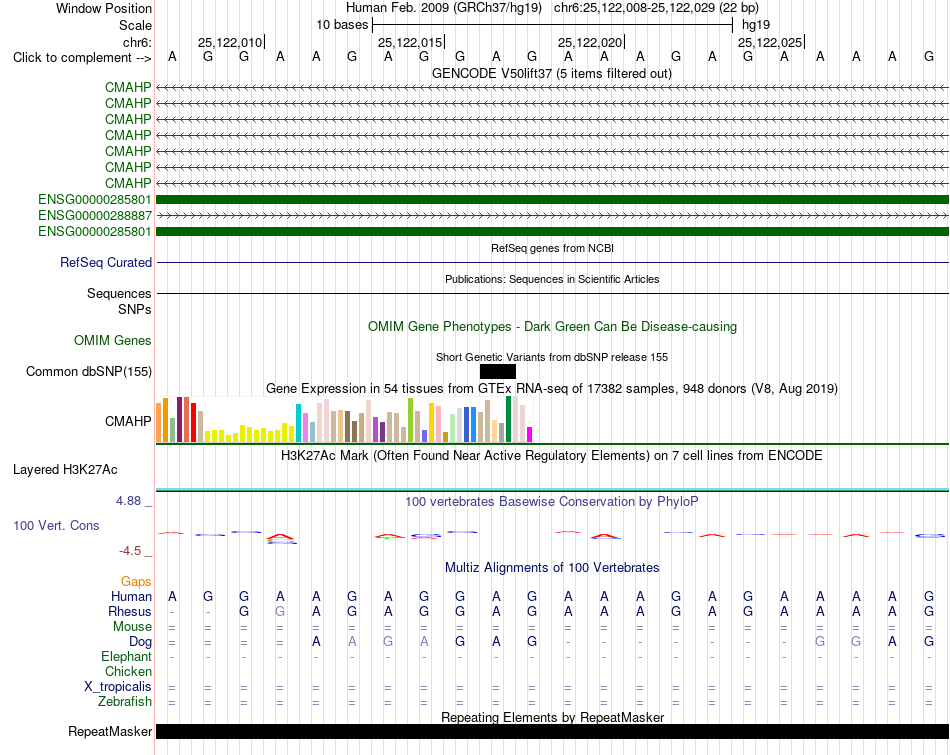Click the black RepeatMasker repeat bar
The image size is (950, 755).
552,731
